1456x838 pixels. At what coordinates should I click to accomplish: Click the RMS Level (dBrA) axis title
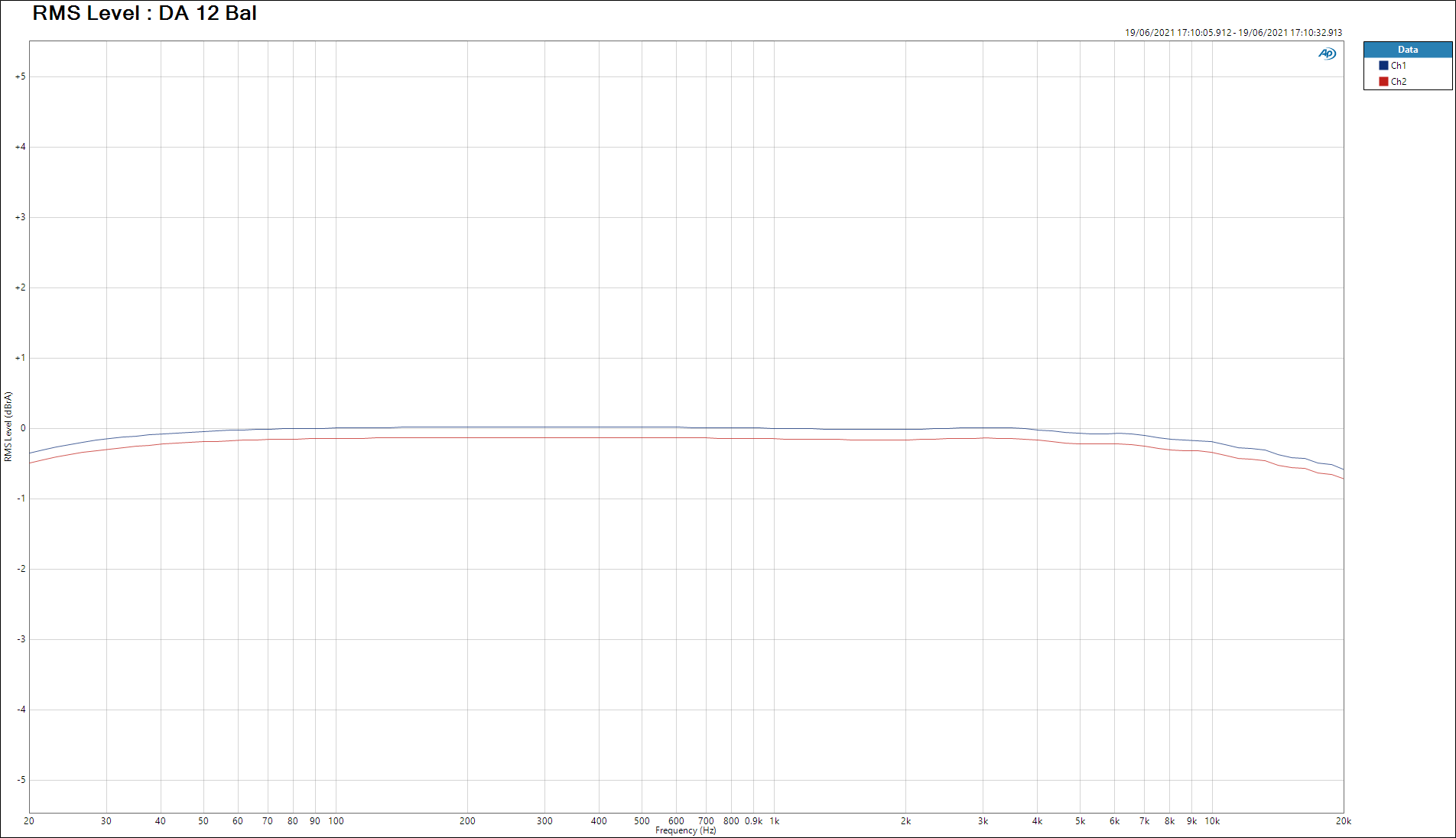(8, 427)
